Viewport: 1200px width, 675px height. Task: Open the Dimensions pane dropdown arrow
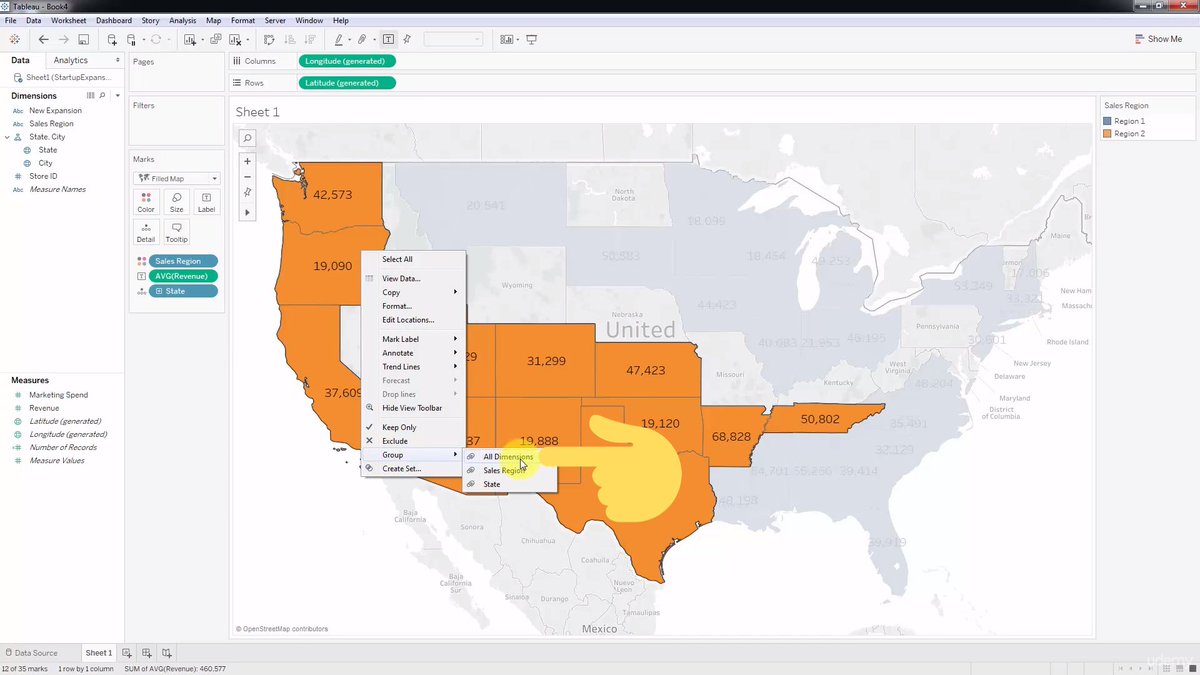tap(118, 96)
